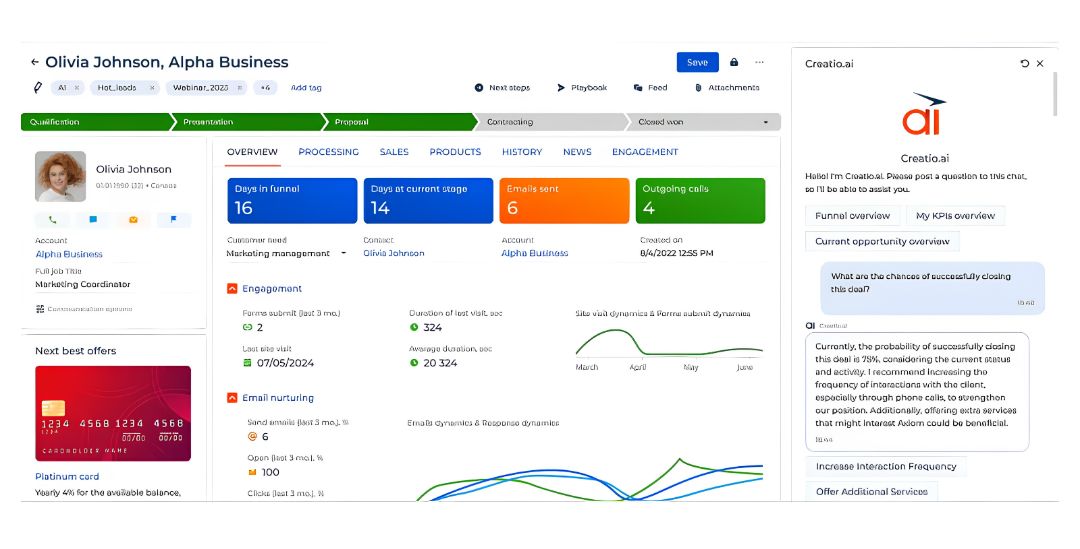Open Communication options

(x=84, y=309)
